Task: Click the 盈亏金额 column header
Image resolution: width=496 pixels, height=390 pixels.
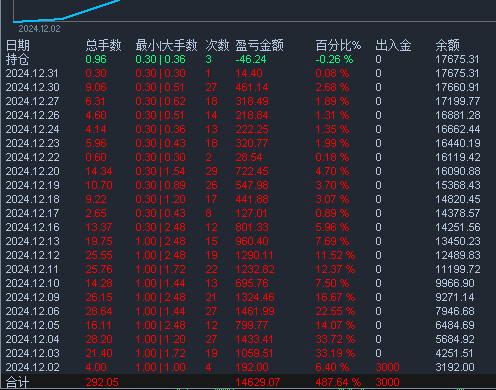Action: tap(259, 45)
